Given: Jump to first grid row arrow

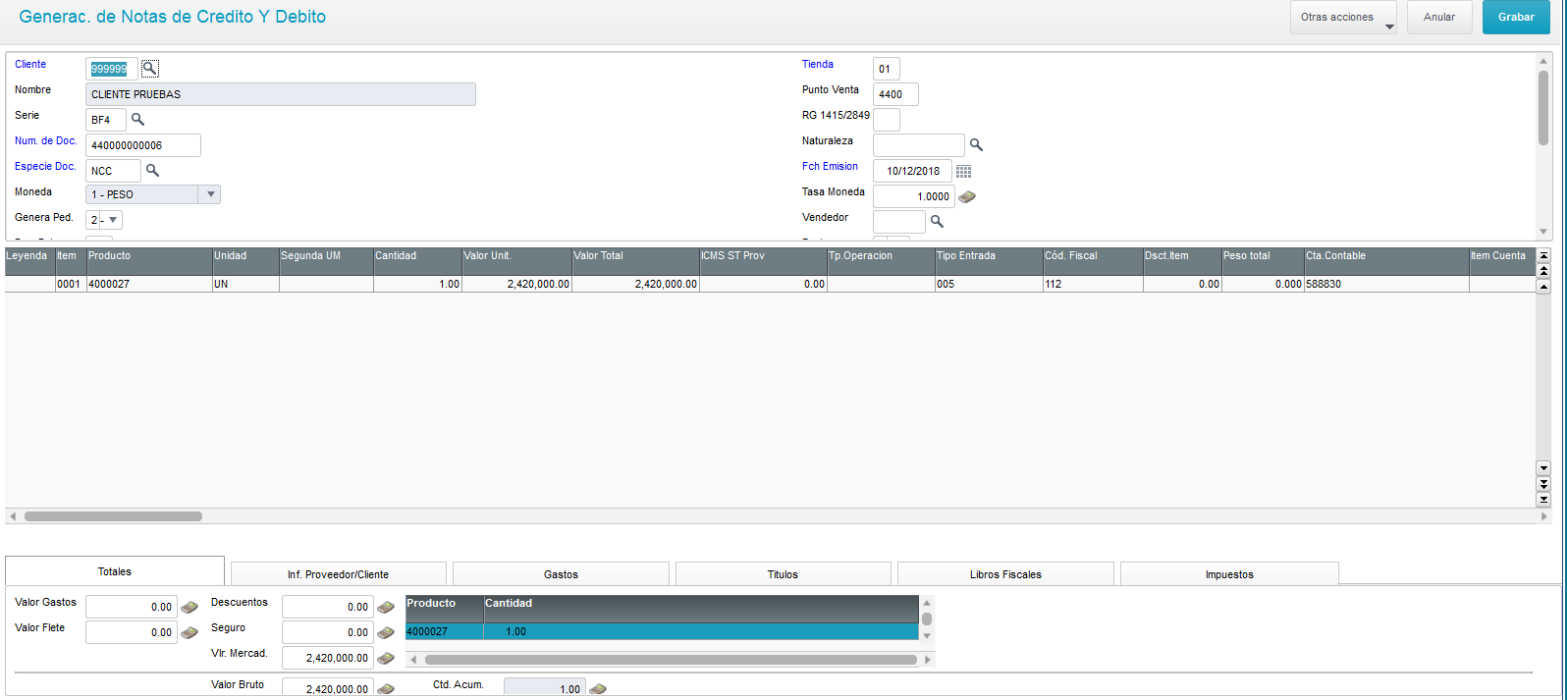Looking at the screenshot, I should pyautogui.click(x=1543, y=255).
